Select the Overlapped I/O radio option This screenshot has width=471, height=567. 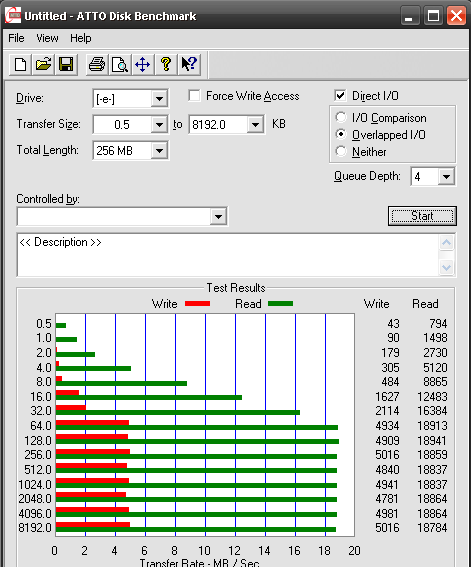(x=341, y=134)
